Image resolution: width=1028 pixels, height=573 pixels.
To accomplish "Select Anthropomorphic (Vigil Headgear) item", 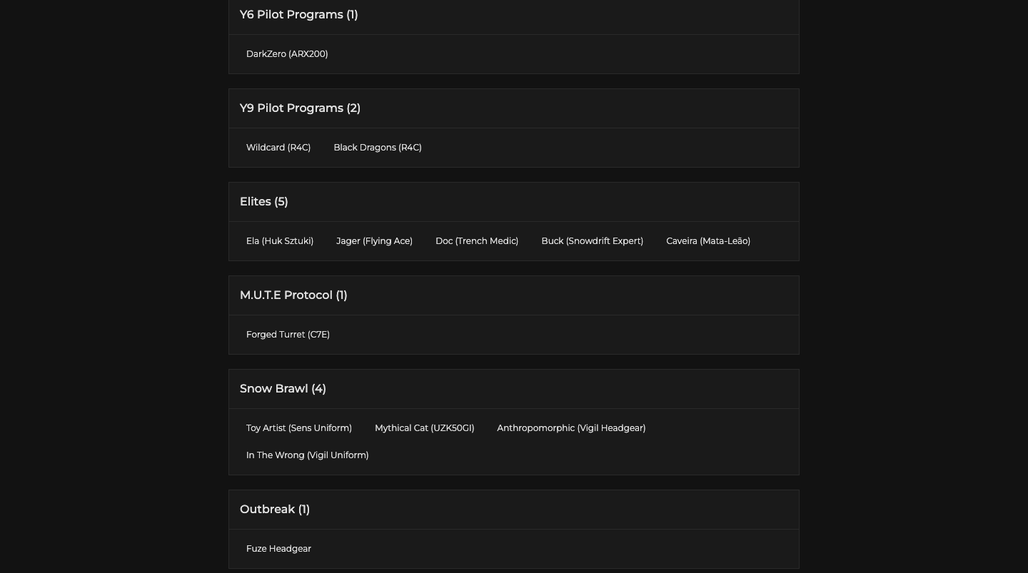I will [x=571, y=428].
